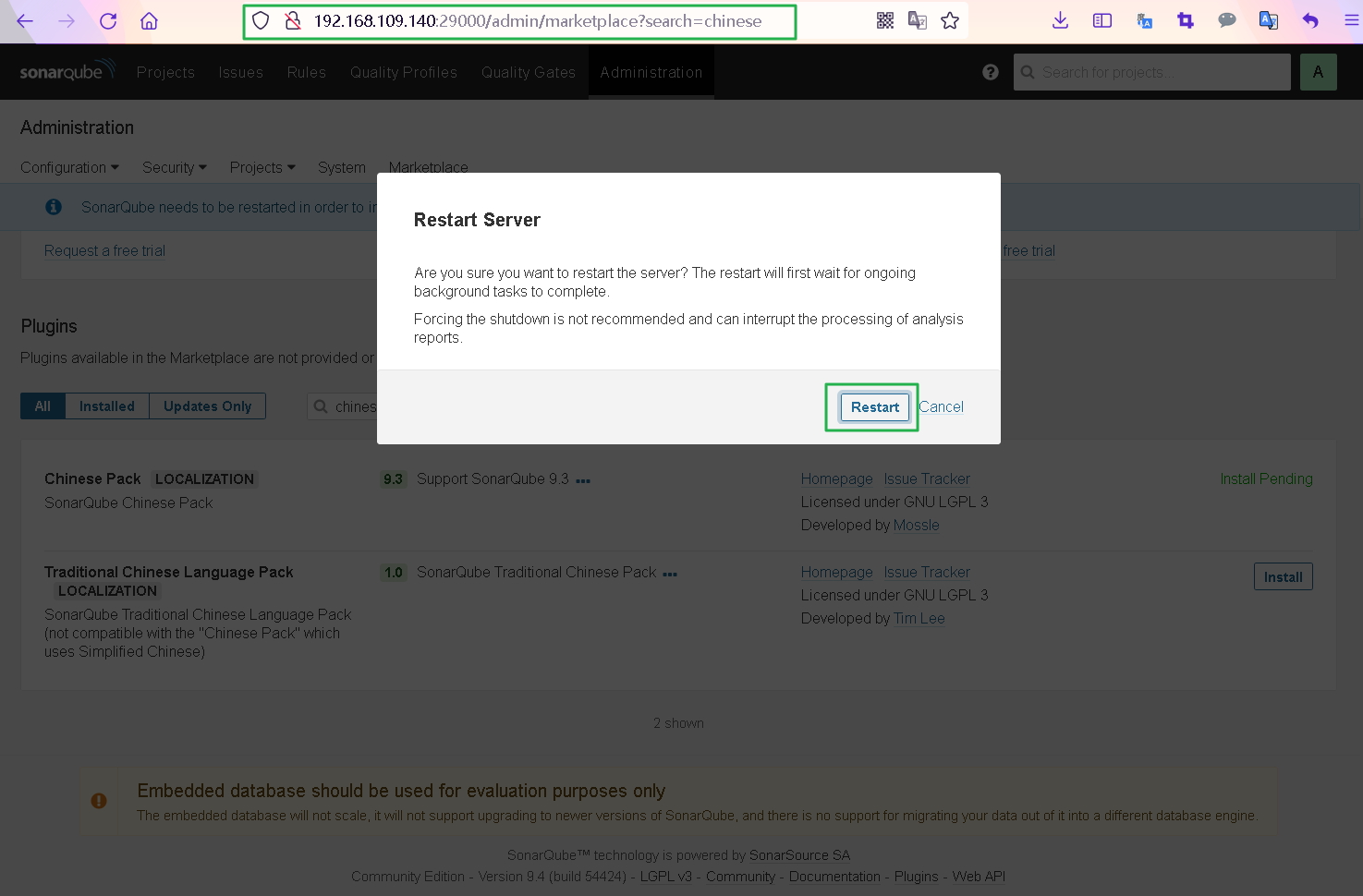The image size is (1363, 896).
Task: Confirm with the Restart button
Action: (x=875, y=406)
